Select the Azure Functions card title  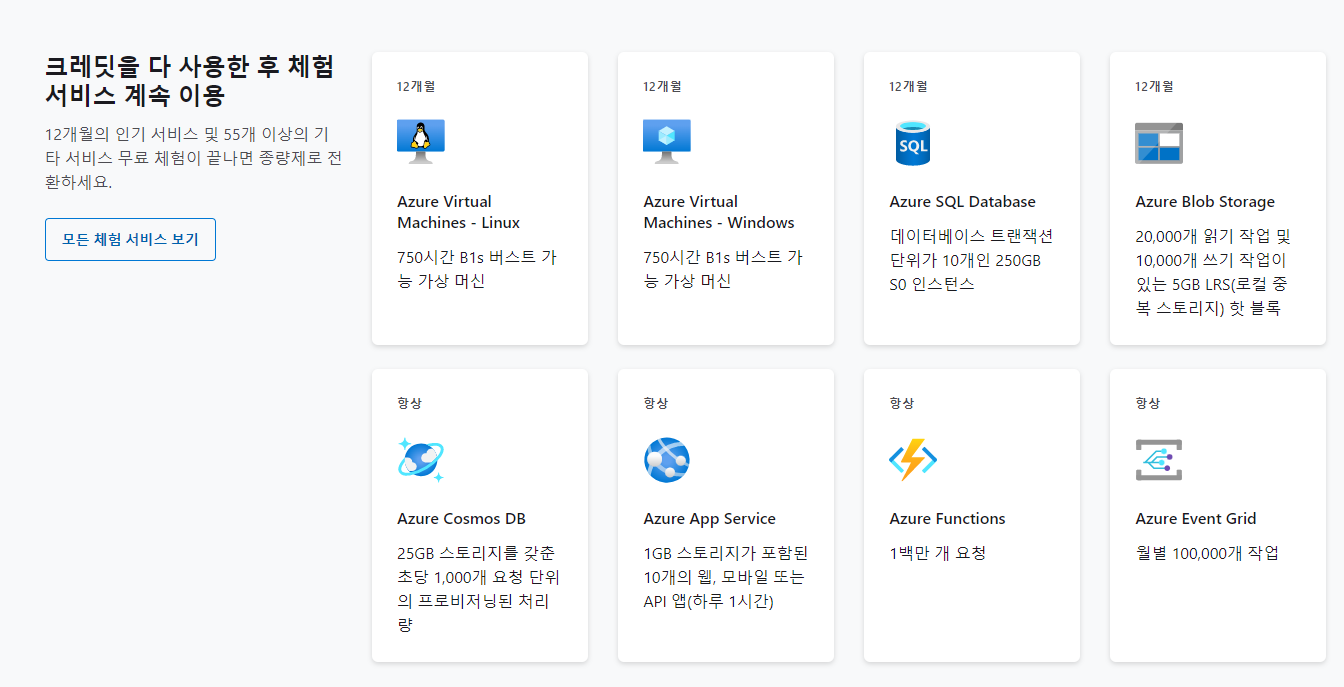click(x=947, y=519)
